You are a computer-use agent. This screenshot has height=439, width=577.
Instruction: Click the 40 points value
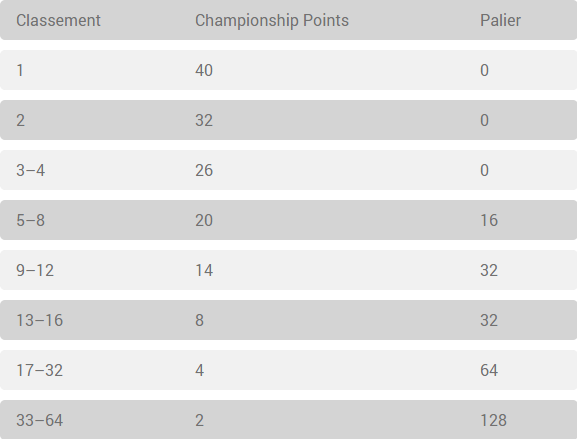click(x=204, y=70)
